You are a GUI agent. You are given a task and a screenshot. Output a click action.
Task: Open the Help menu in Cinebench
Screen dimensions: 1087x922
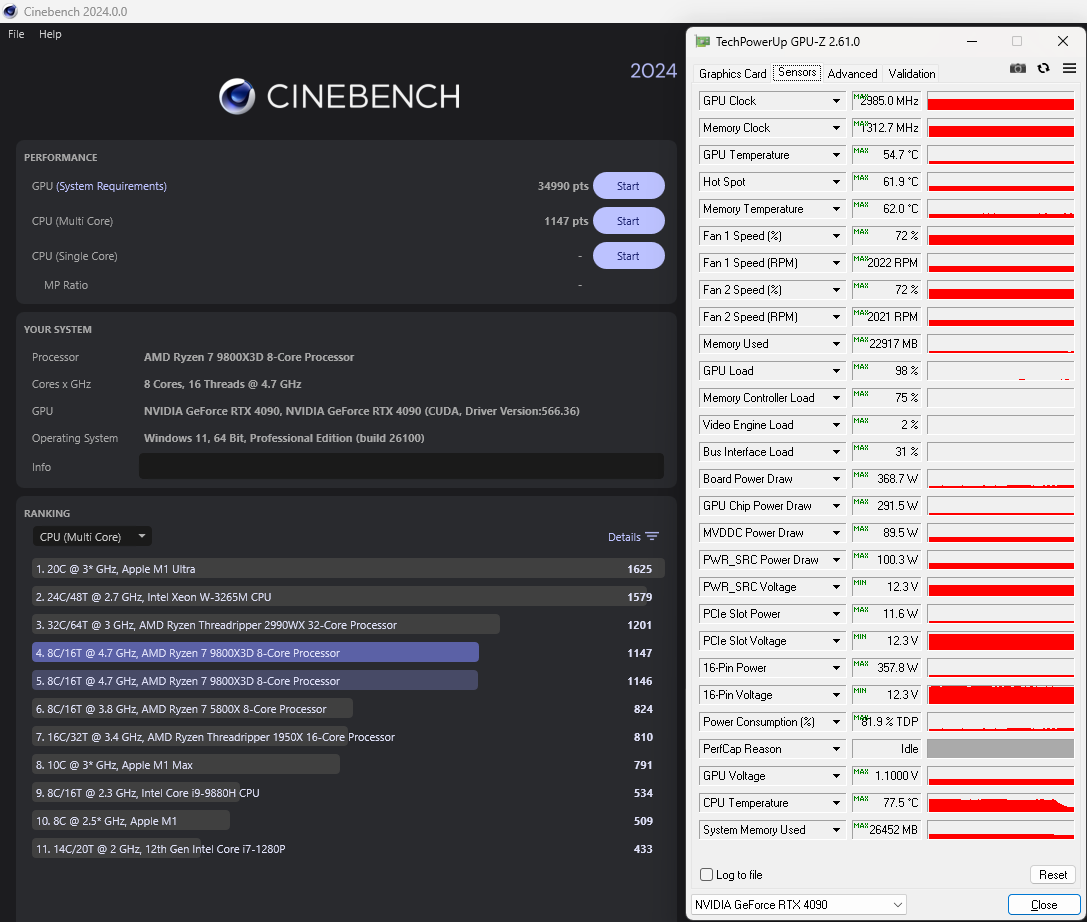click(50, 34)
